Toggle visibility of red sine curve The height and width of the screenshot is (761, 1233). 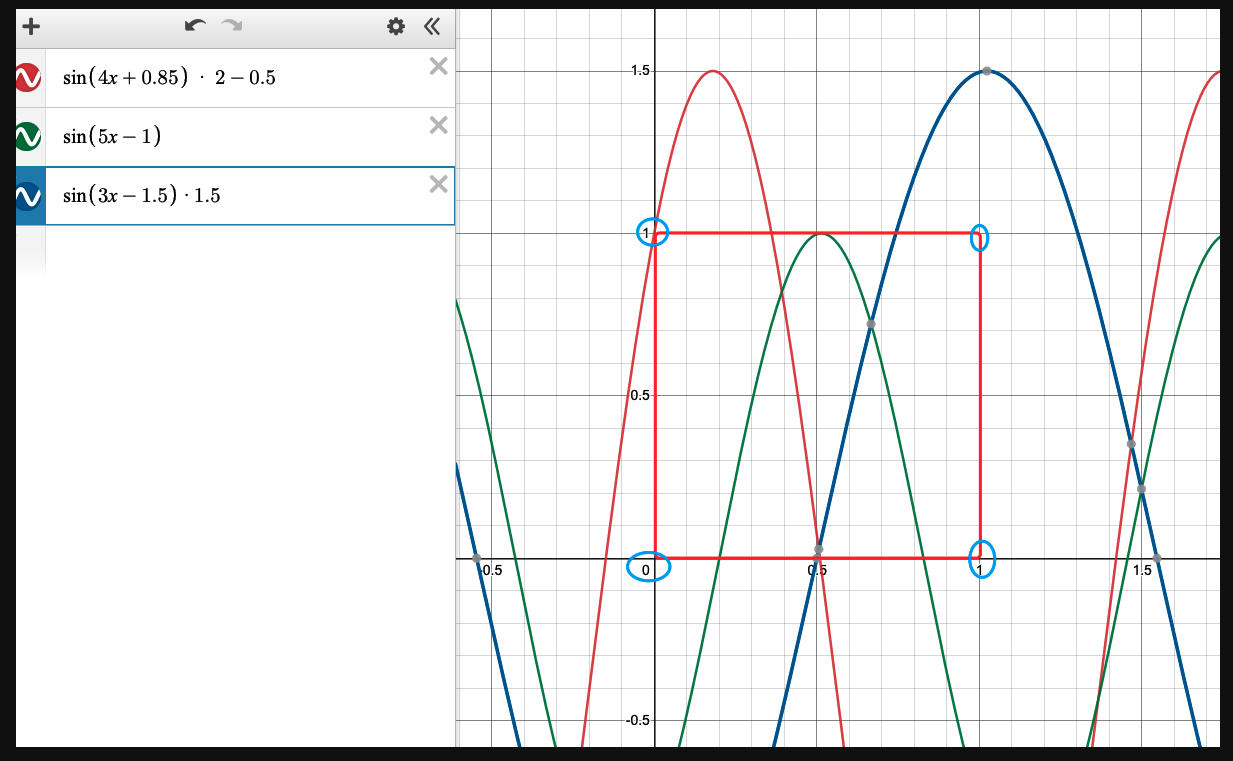click(28, 77)
